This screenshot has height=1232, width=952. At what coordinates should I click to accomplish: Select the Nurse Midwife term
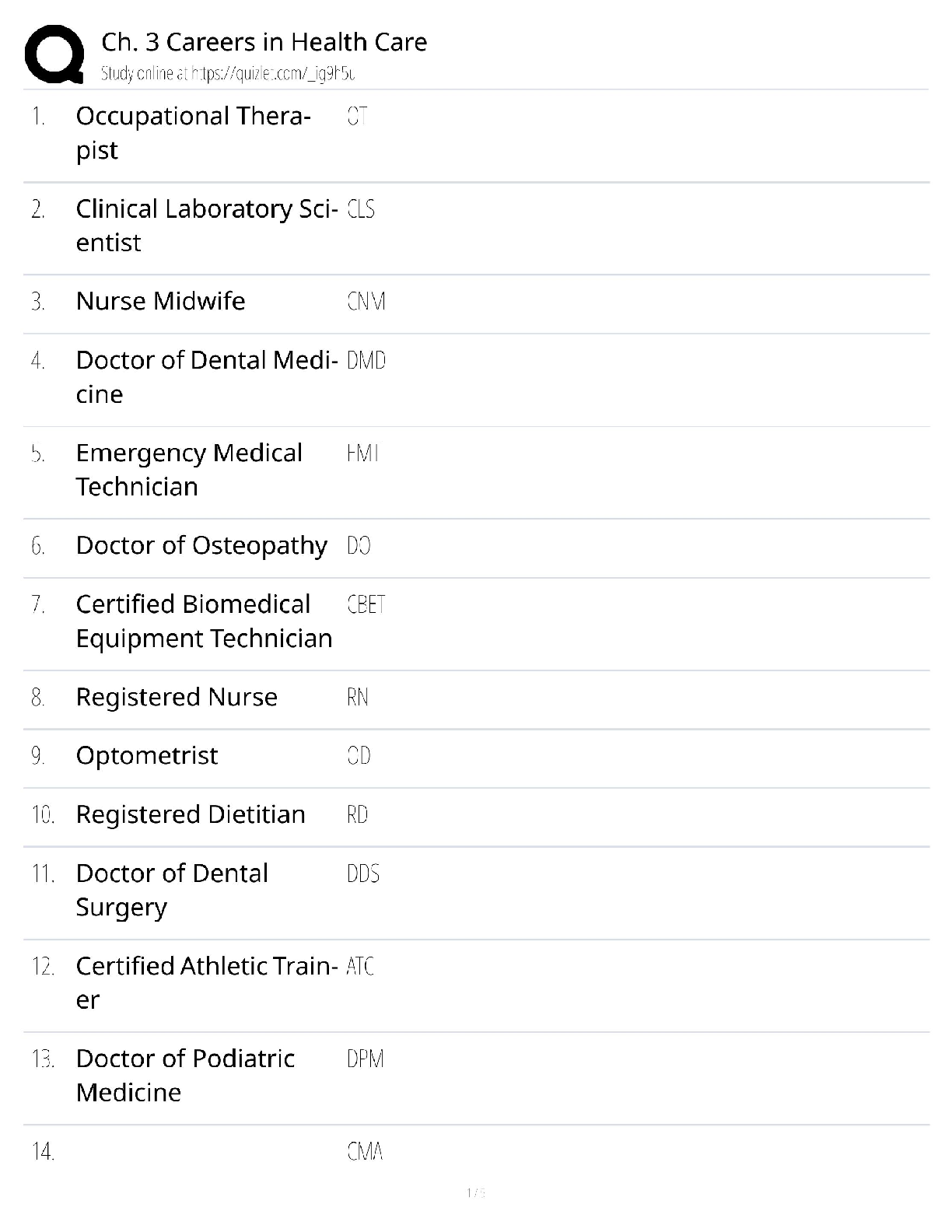160,301
